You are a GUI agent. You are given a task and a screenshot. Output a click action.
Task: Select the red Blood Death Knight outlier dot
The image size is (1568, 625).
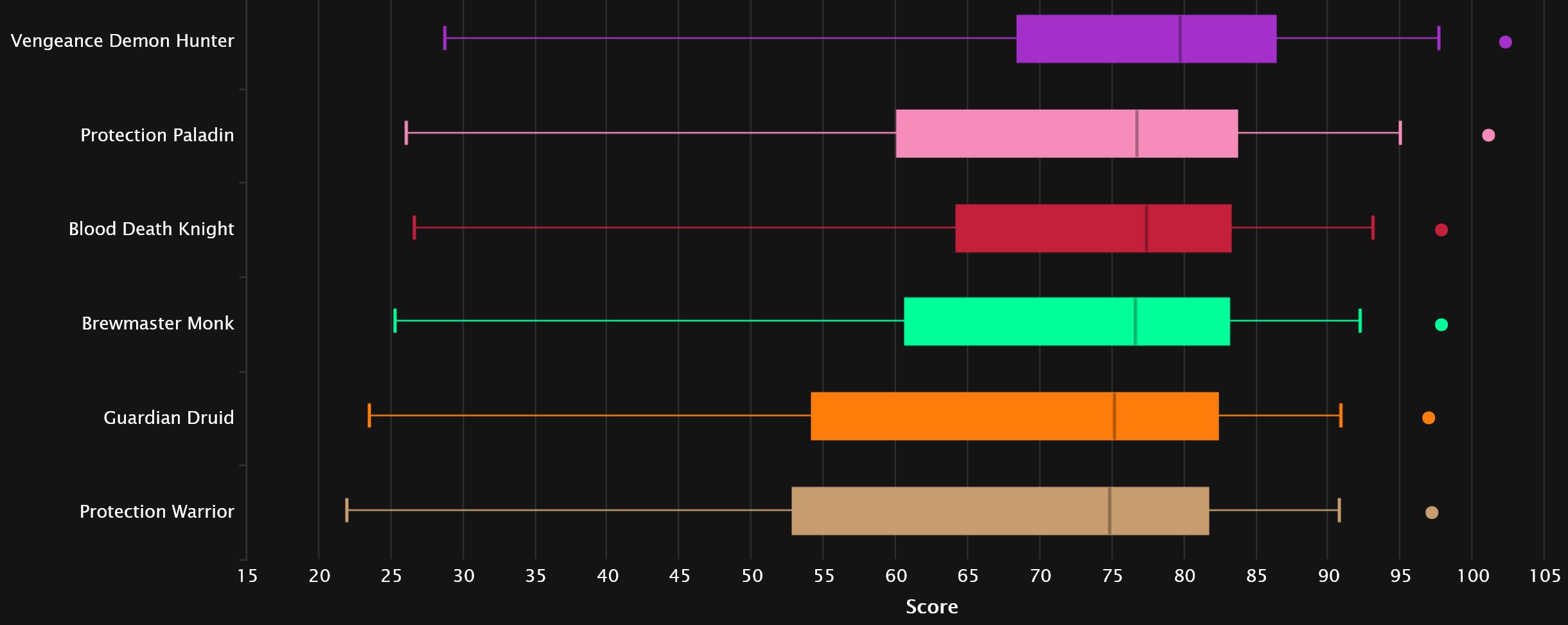pos(1441,230)
